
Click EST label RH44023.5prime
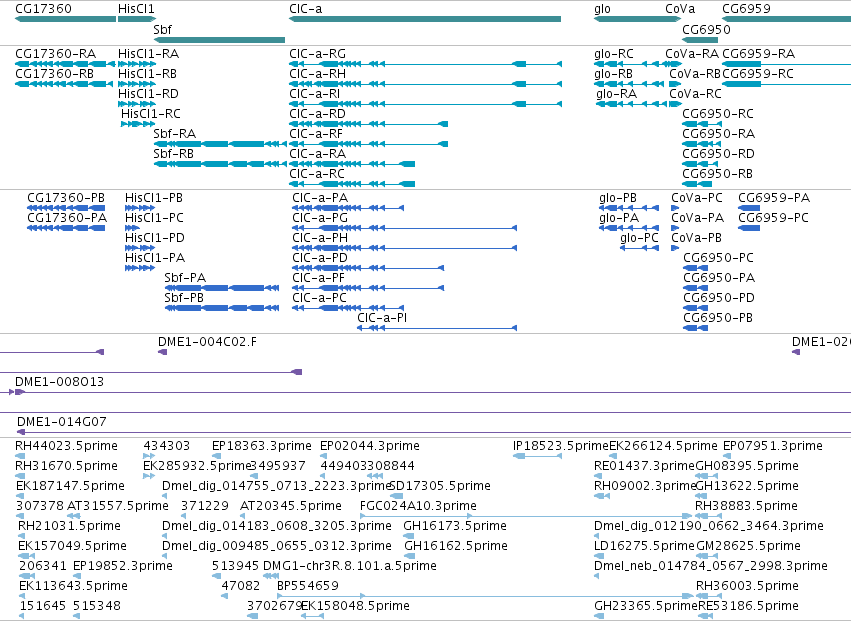[x=66, y=446]
